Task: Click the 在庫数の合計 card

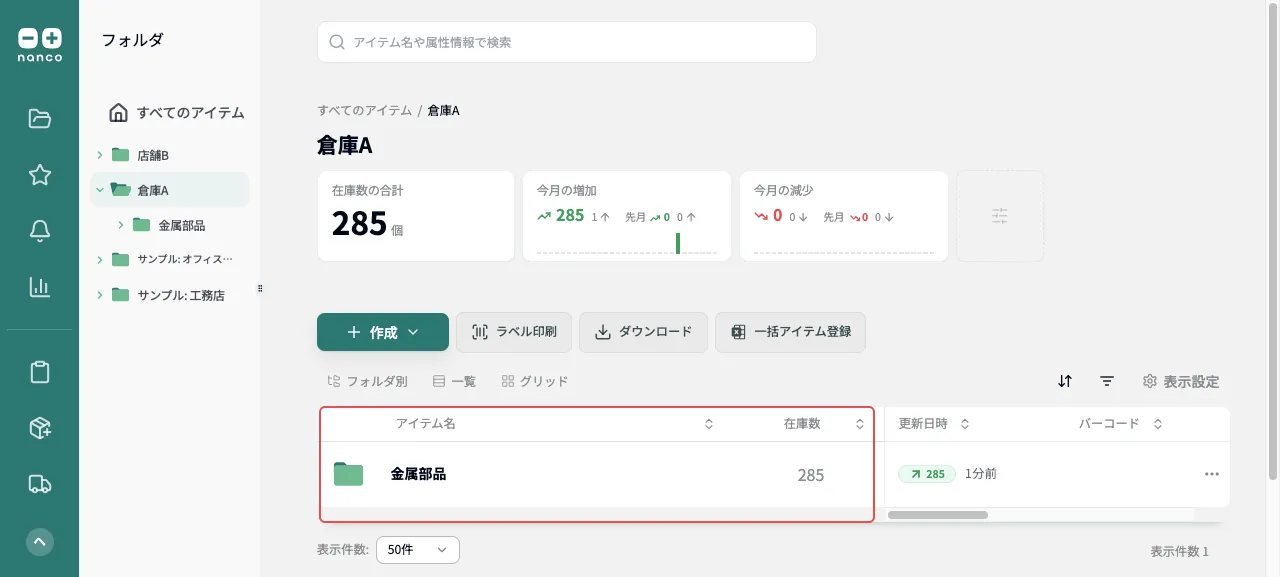Action: tap(416, 216)
